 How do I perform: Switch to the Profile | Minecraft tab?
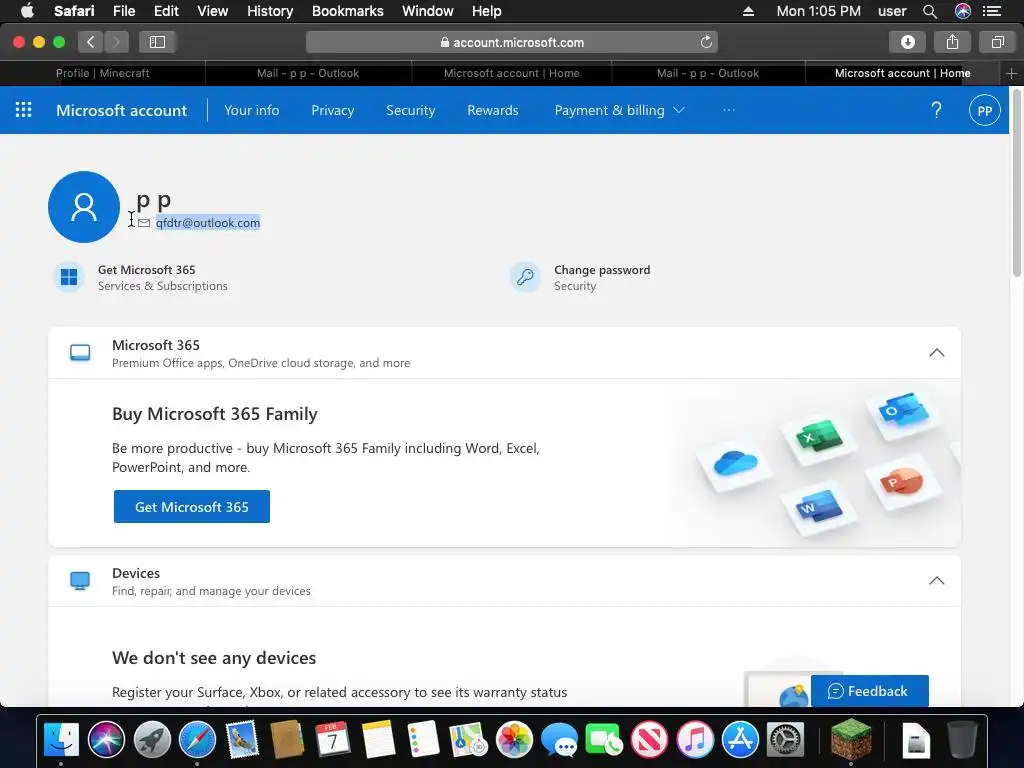click(103, 73)
